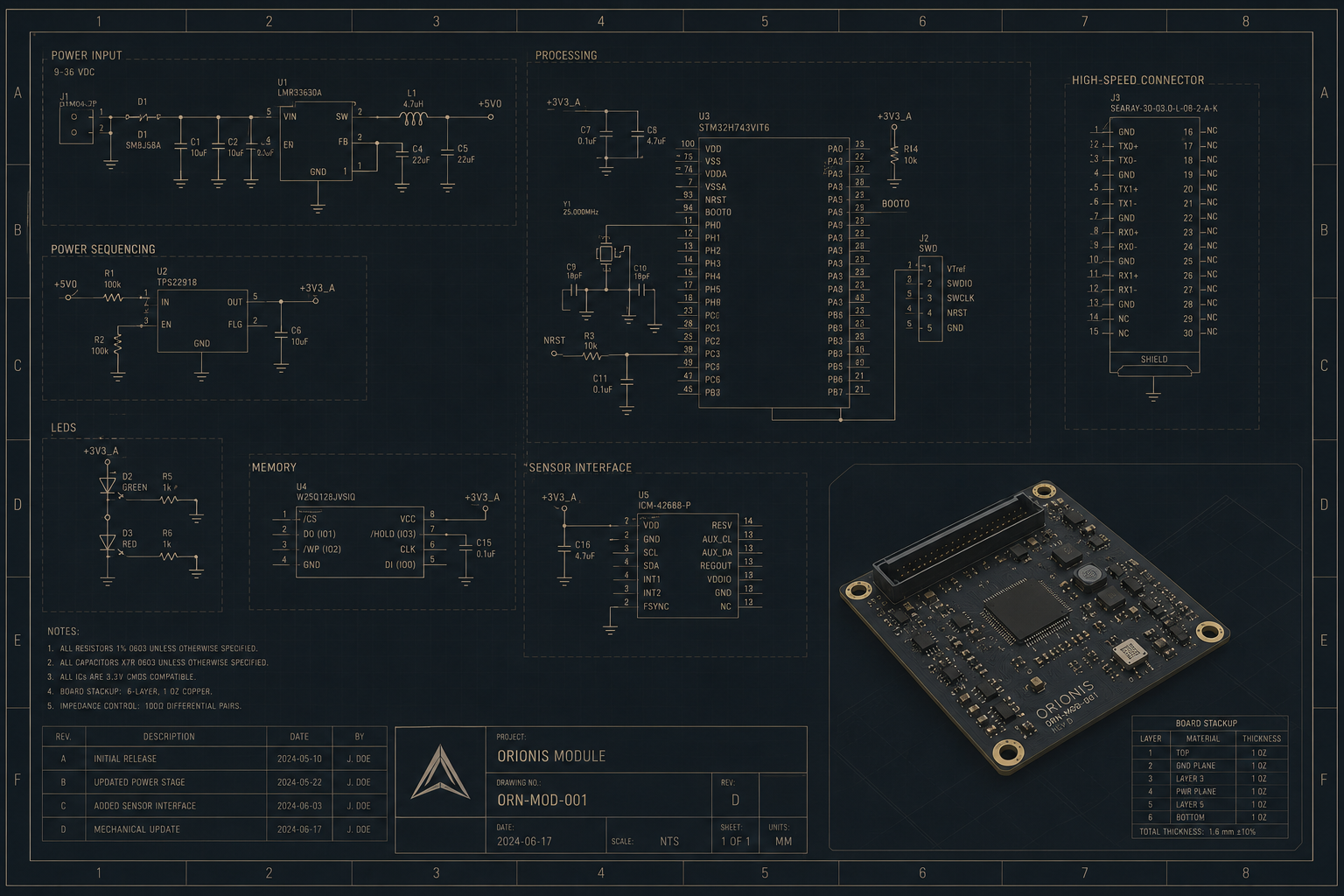This screenshot has height=896, width=1344.
Task: Select the D3 RED LED symbol
Action: tap(108, 542)
